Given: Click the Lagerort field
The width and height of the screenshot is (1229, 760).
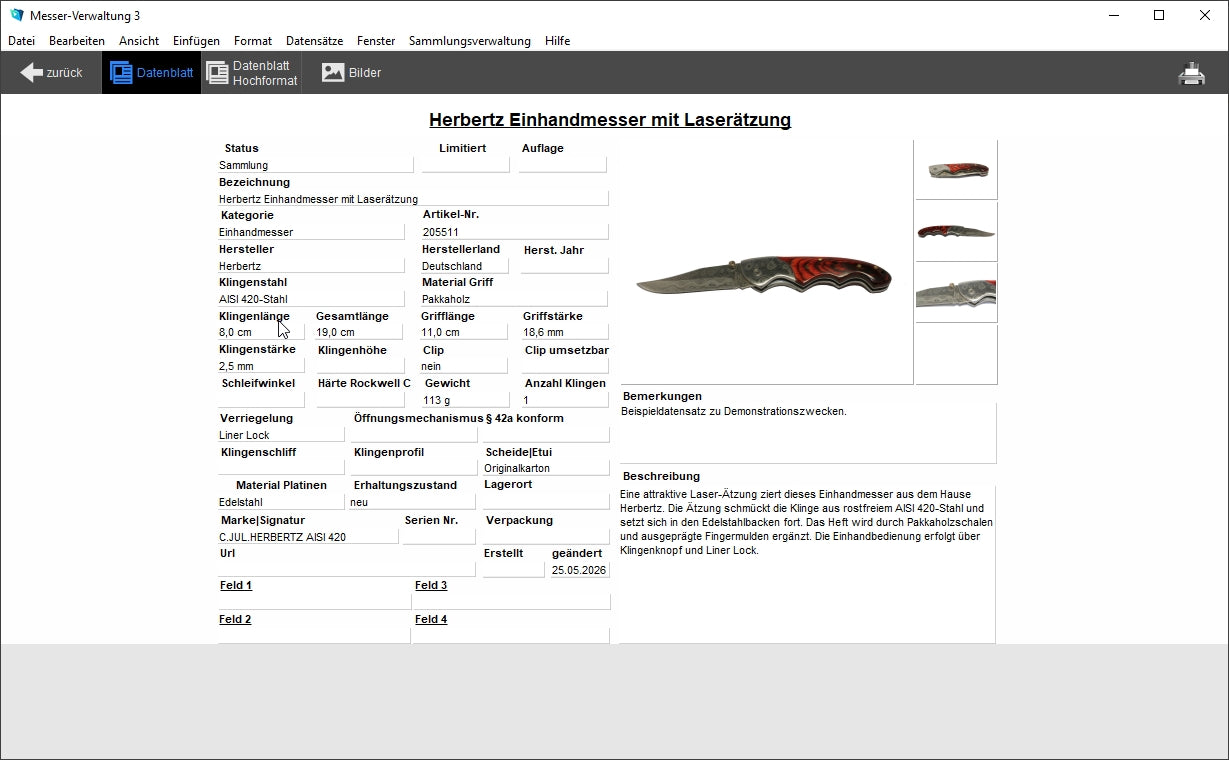Looking at the screenshot, I should 546,502.
